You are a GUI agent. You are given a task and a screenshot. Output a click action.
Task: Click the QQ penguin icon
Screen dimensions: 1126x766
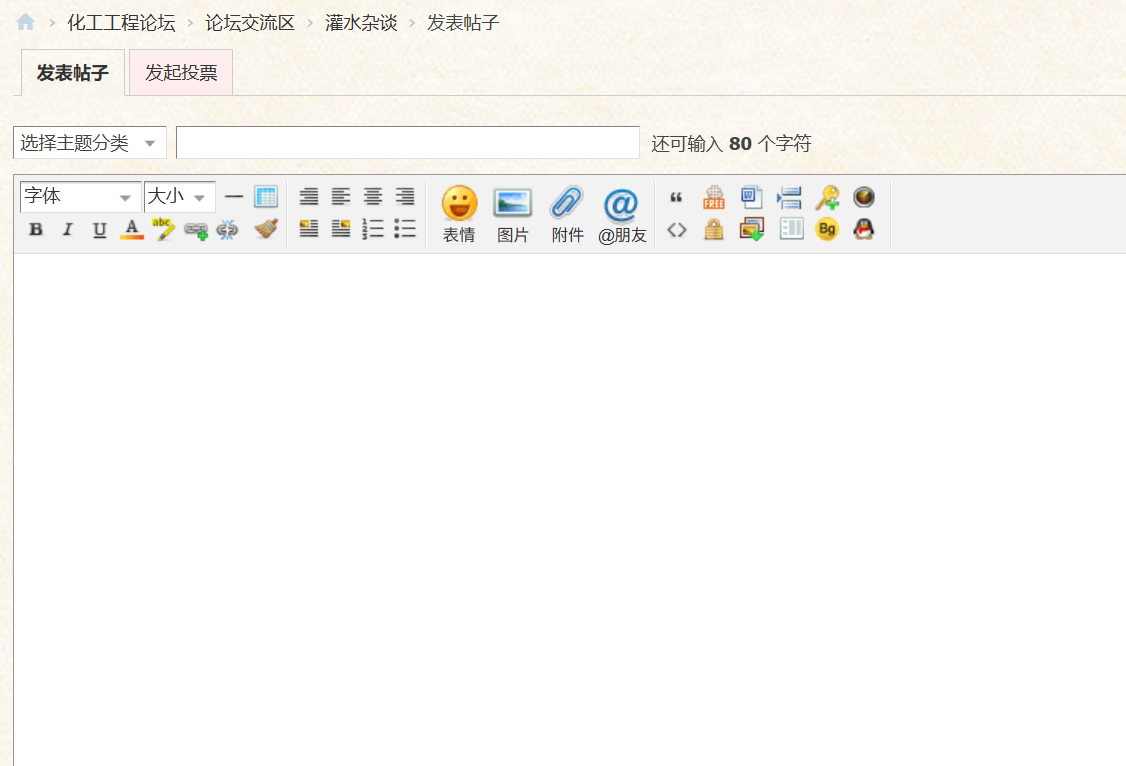(864, 229)
